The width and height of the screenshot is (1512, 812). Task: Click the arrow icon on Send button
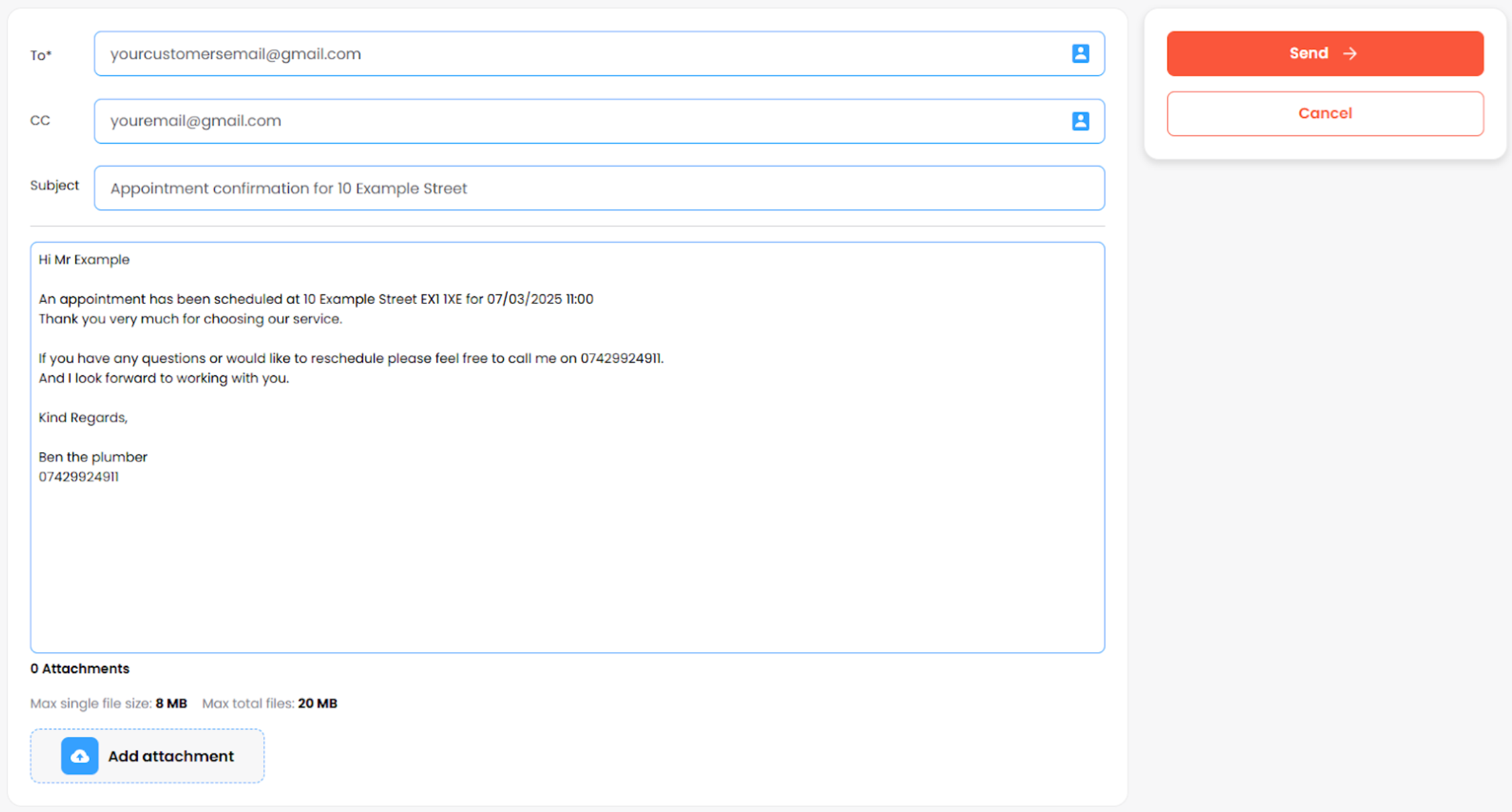tap(1350, 54)
